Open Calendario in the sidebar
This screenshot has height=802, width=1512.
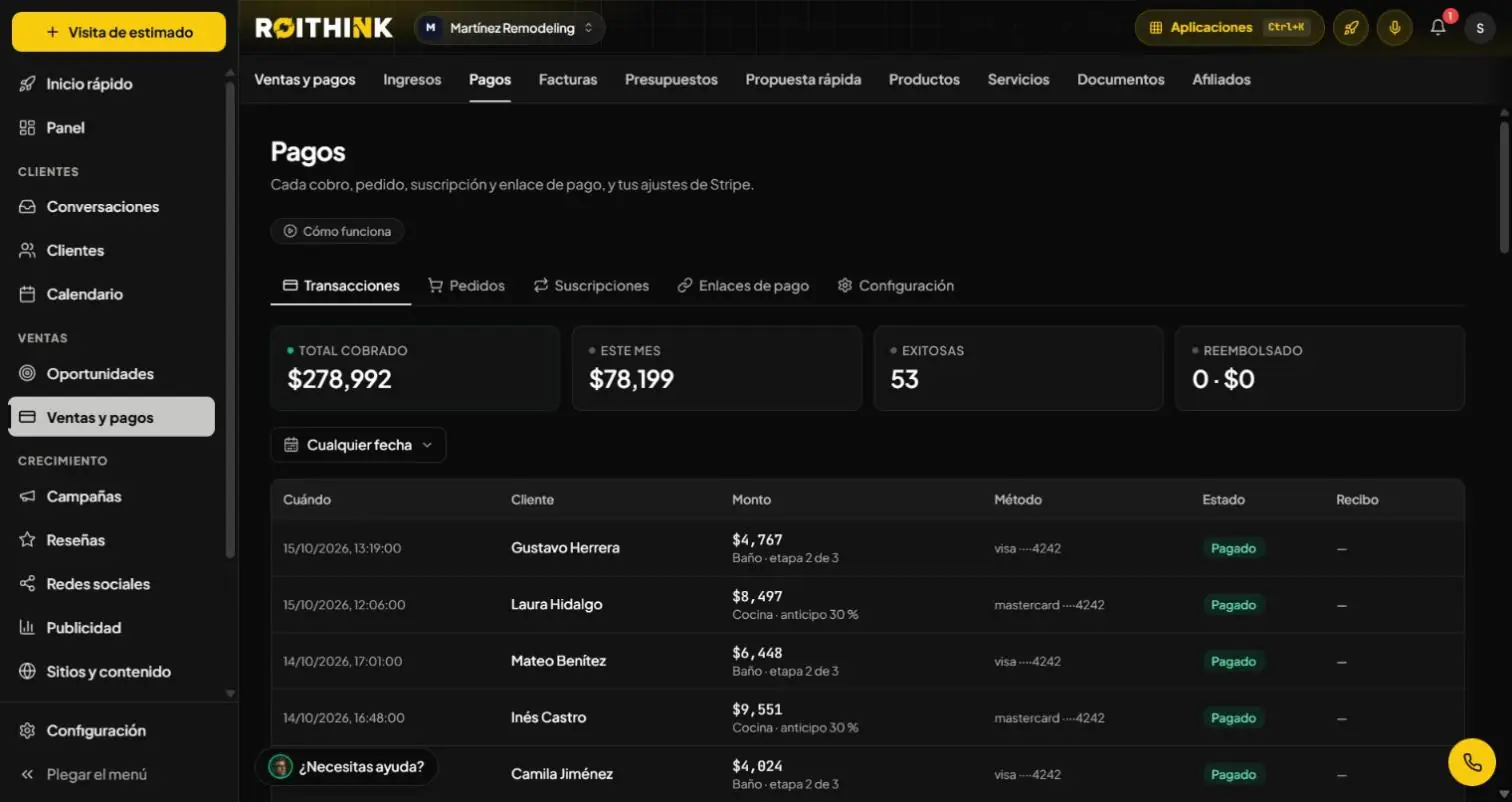click(x=111, y=295)
